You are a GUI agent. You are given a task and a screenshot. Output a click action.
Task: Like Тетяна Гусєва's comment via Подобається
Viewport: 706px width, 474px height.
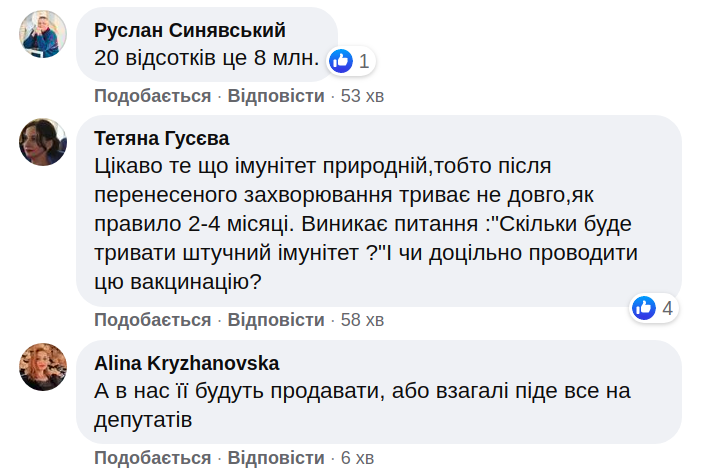152,320
